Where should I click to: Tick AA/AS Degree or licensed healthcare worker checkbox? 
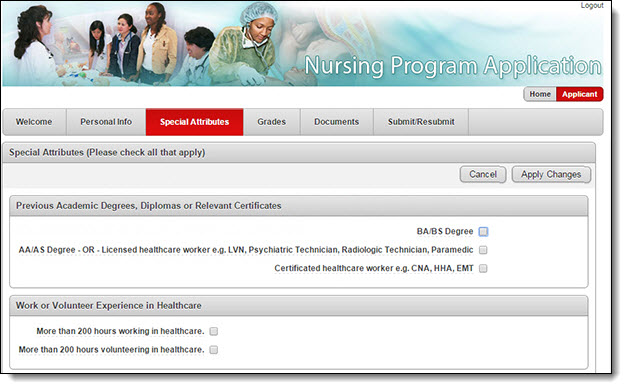click(483, 250)
